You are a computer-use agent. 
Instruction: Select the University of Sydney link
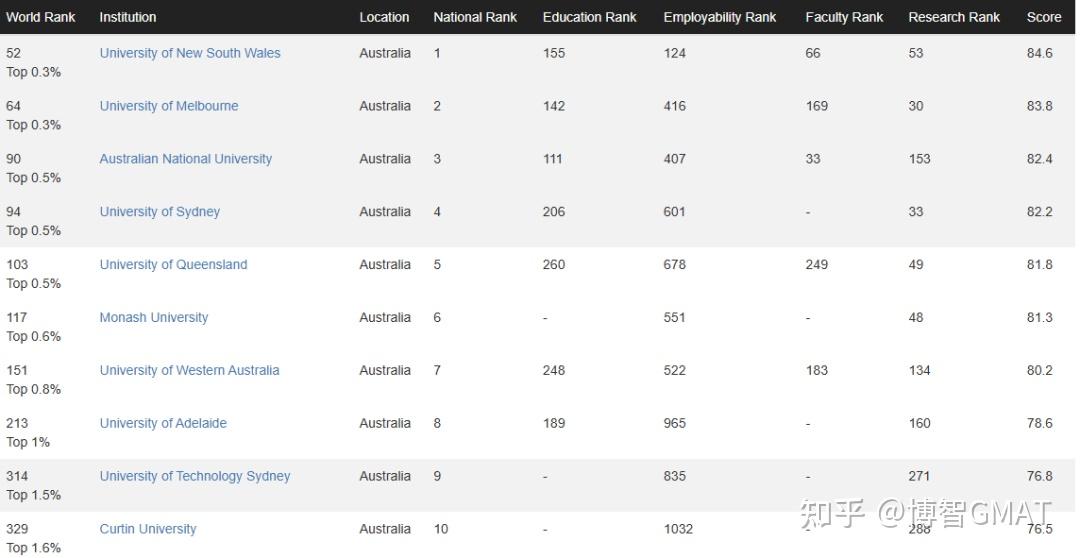(159, 212)
